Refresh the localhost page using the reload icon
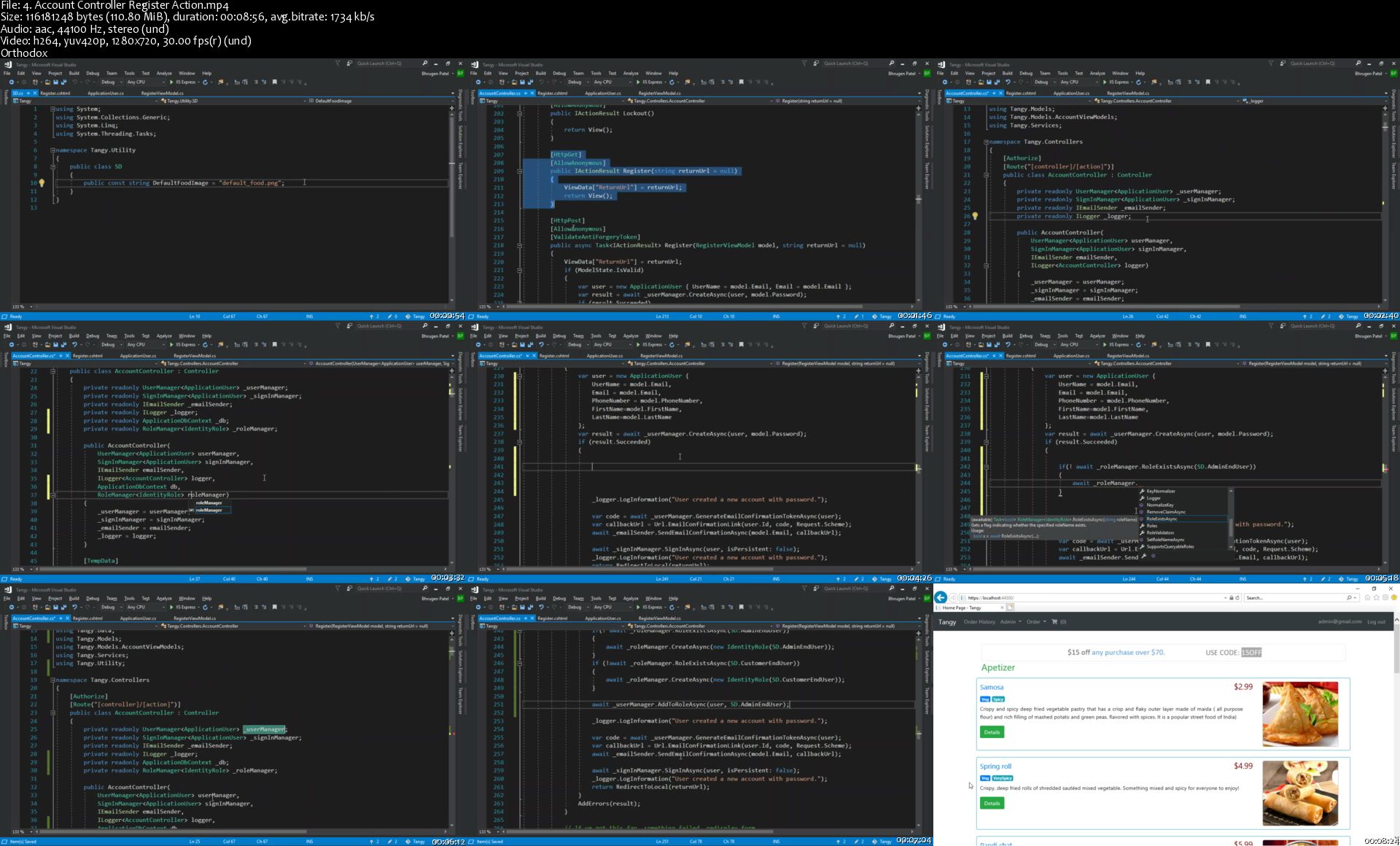Screen dimensions: 1400x846 1237,597
